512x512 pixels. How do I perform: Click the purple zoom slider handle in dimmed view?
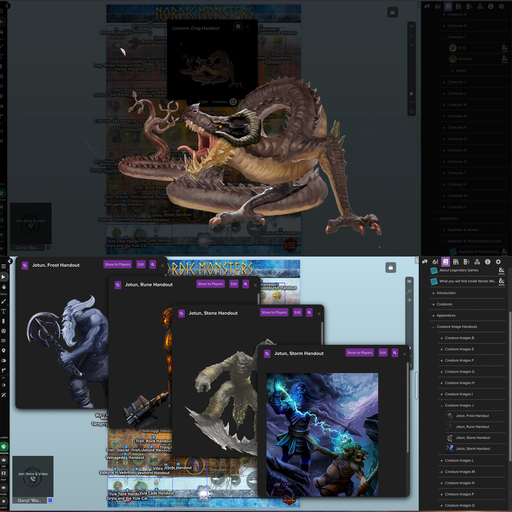[x=411, y=94]
